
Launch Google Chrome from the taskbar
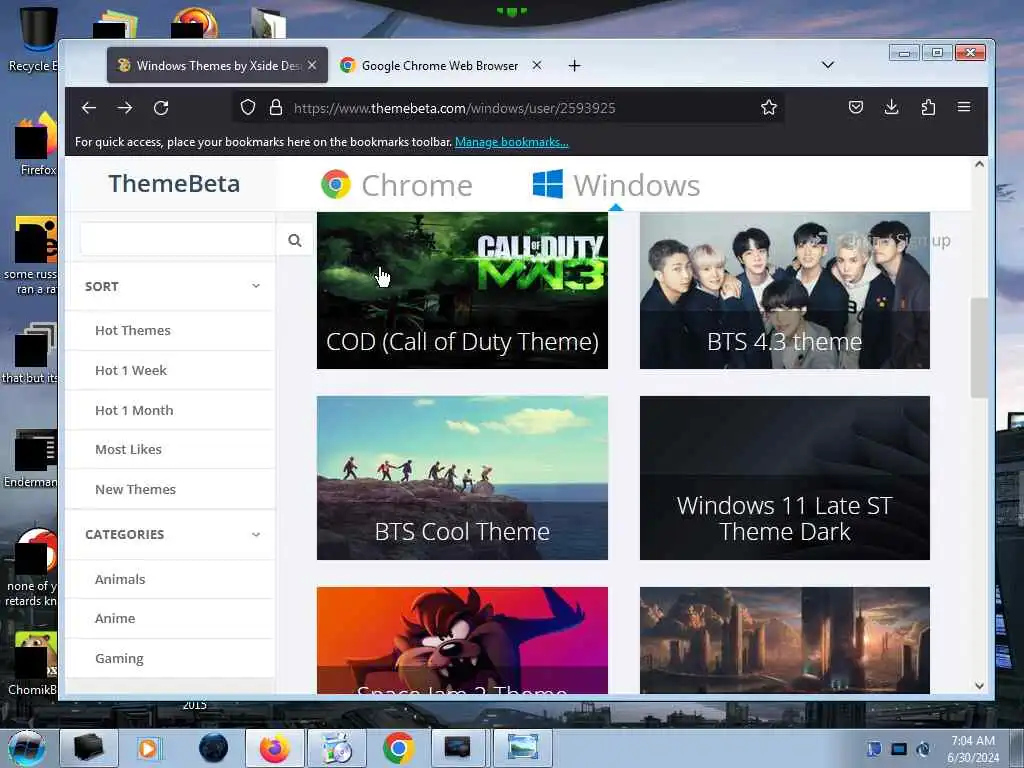(x=398, y=748)
